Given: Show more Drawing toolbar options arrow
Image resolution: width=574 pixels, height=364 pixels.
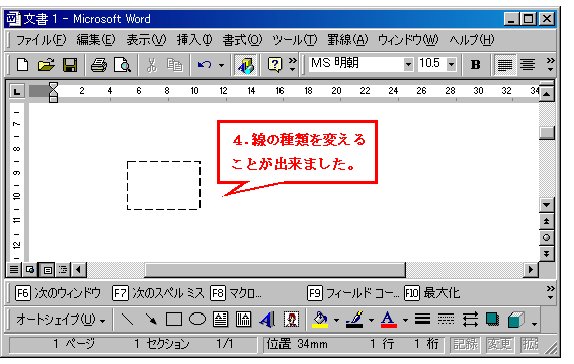Looking at the screenshot, I should (x=534, y=324).
